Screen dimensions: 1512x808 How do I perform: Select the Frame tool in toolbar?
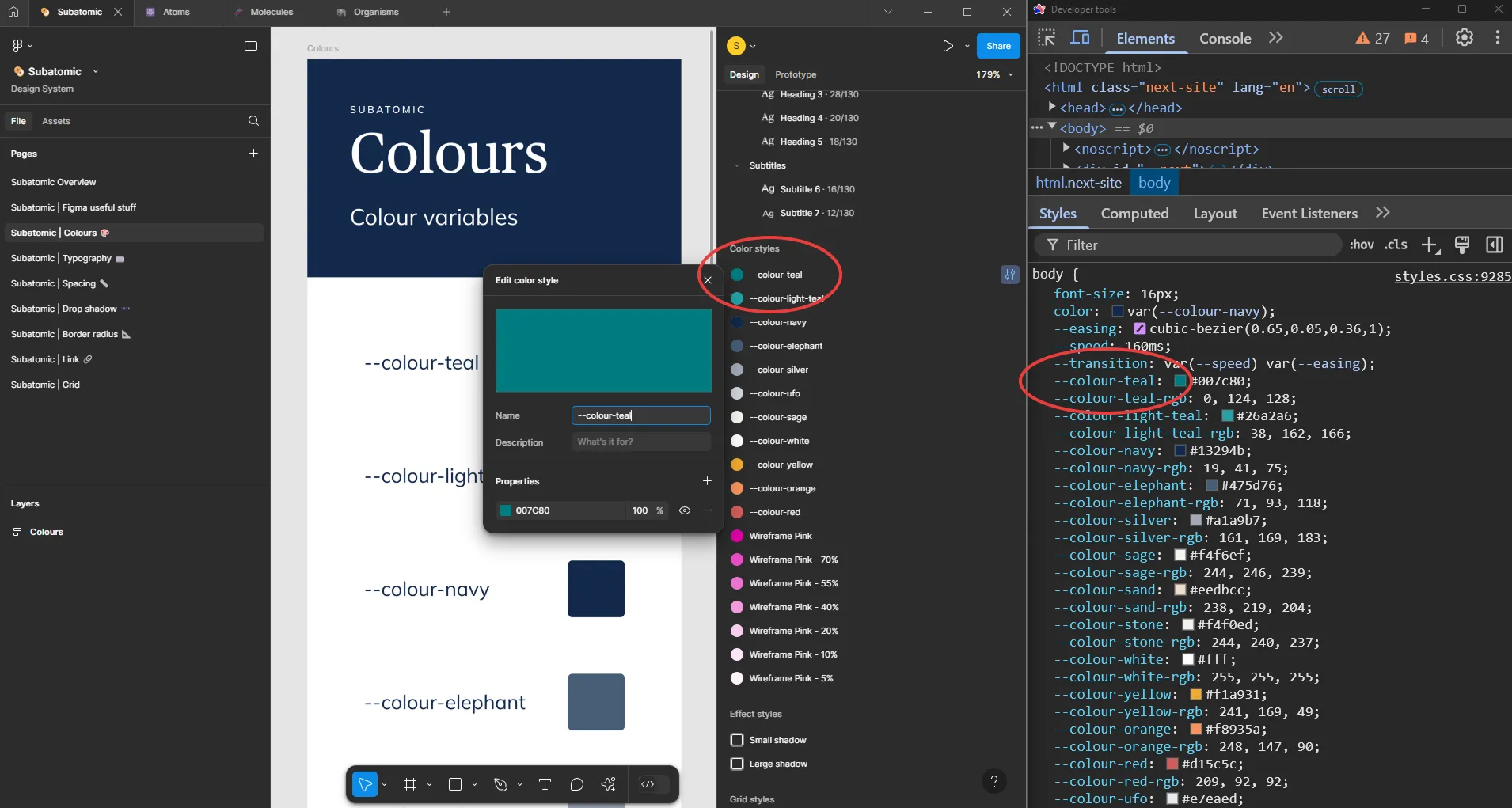(409, 784)
